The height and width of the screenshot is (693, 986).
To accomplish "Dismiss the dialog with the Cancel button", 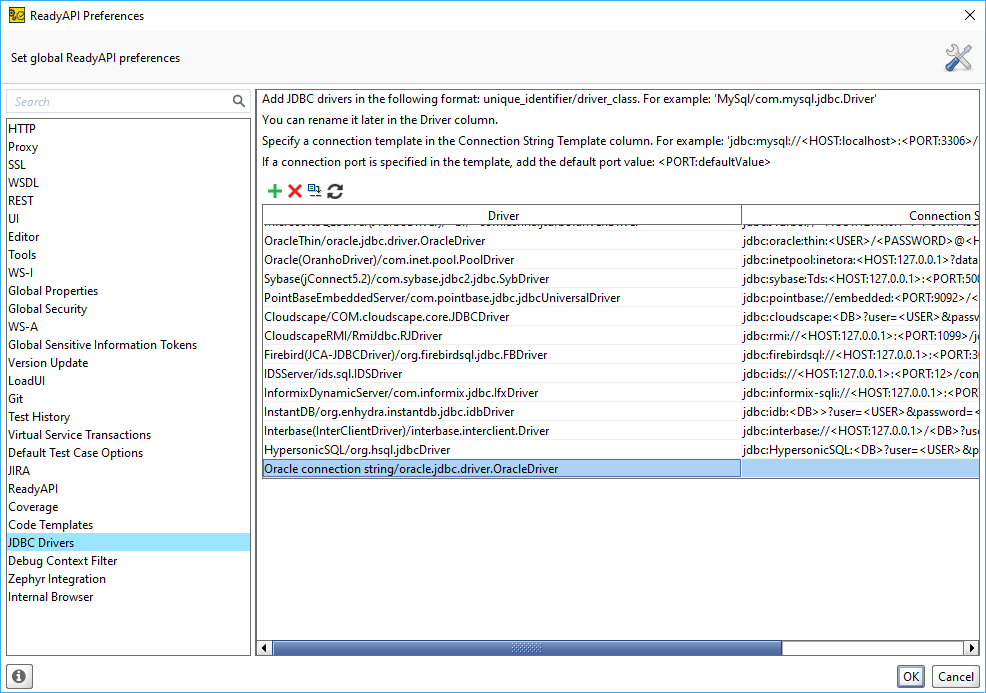I will (956, 677).
